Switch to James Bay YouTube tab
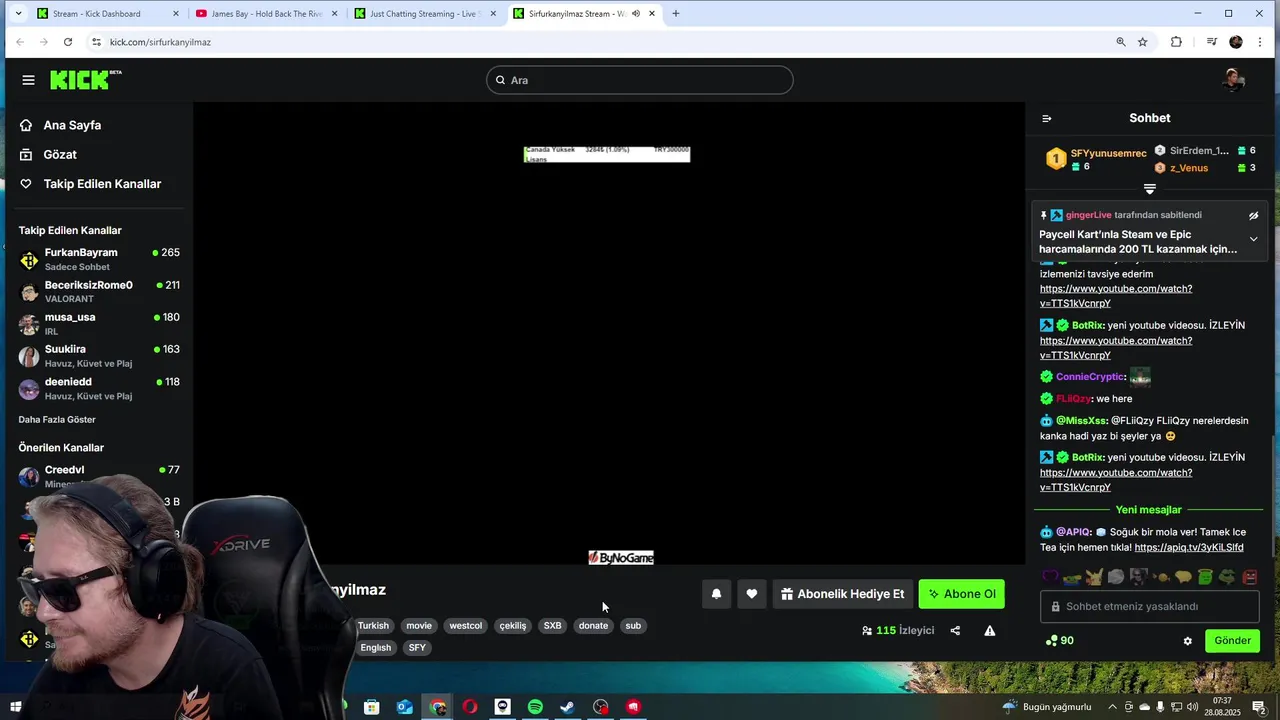The height and width of the screenshot is (720, 1280). (x=267, y=14)
